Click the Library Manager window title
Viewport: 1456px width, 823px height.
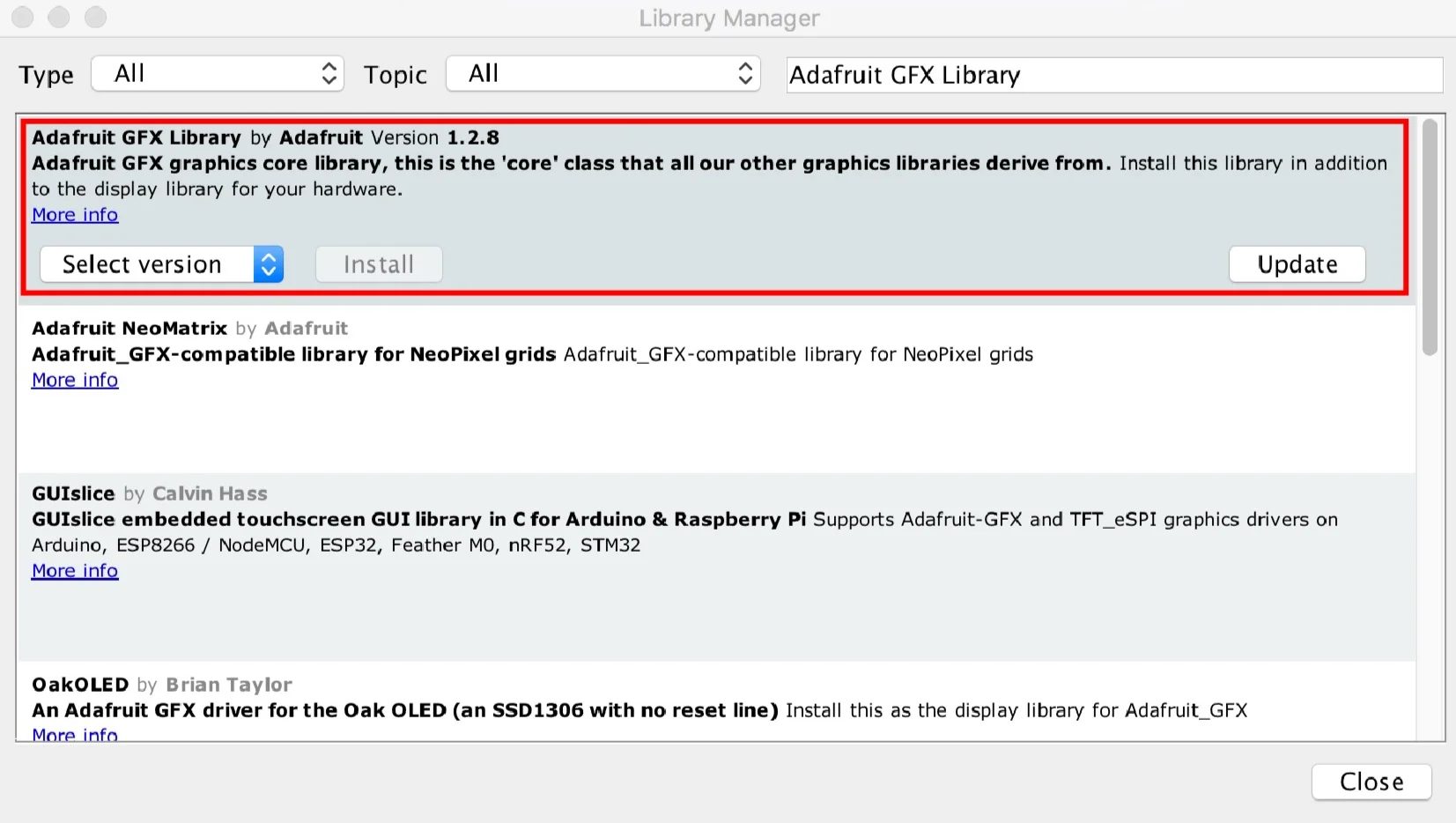[x=729, y=19]
